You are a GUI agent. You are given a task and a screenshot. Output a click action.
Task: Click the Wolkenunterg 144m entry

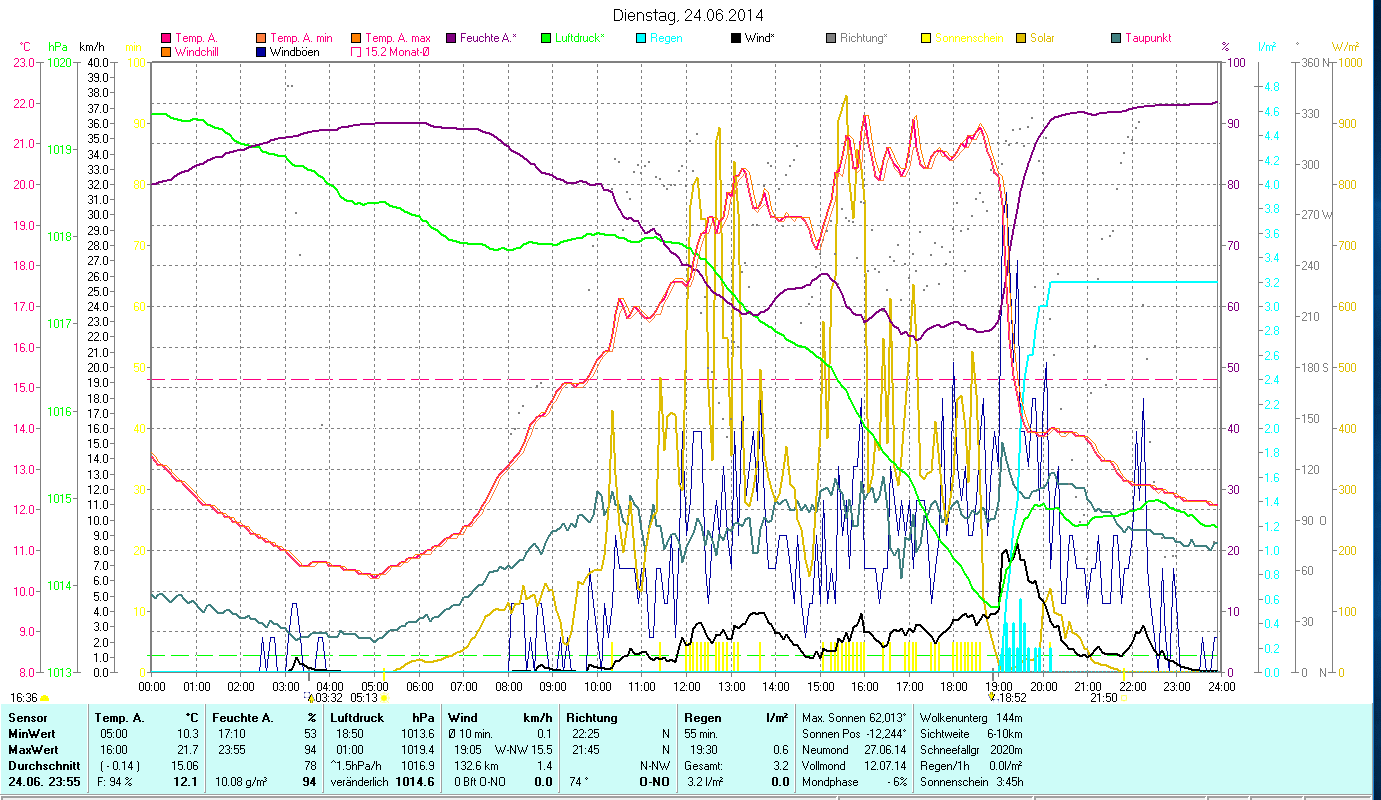pos(970,717)
